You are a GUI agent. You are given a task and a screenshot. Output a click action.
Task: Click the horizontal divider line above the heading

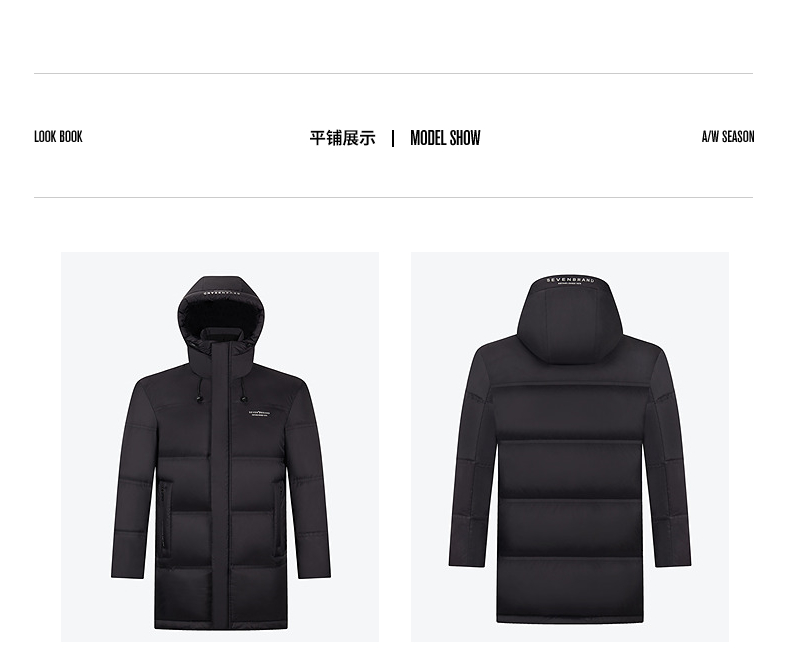393,74
